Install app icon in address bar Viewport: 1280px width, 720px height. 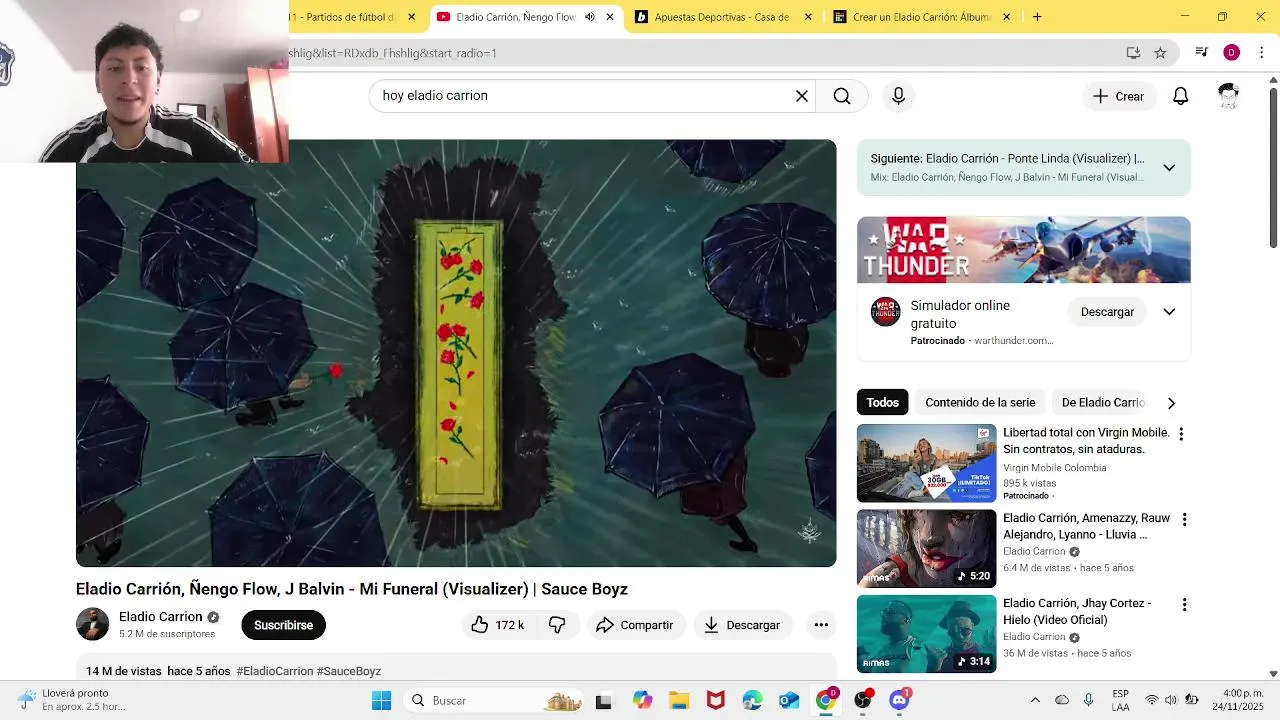[1133, 53]
